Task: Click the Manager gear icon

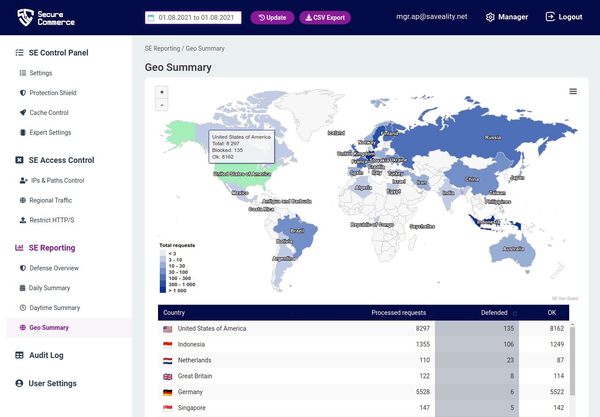Action: click(x=490, y=17)
